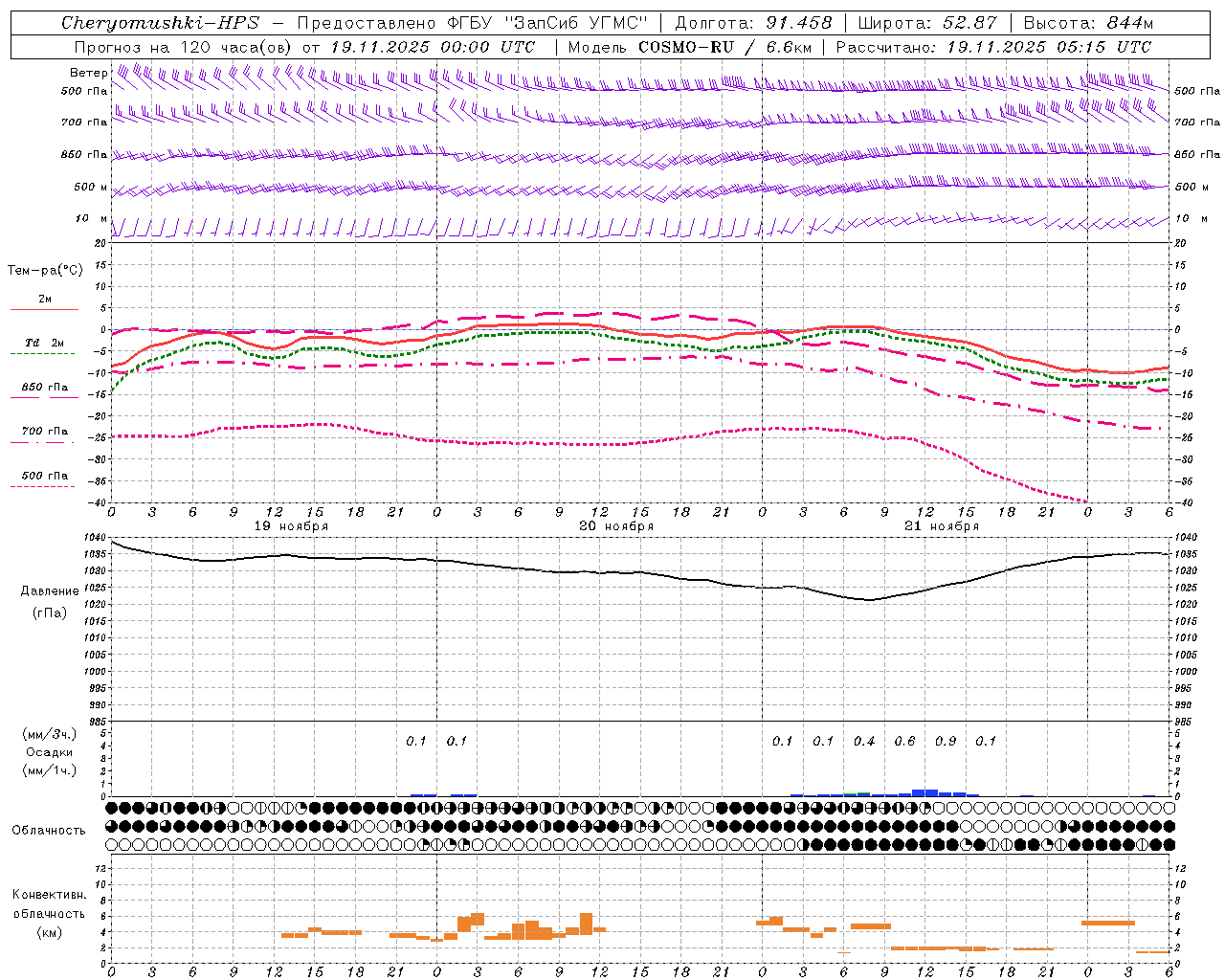Click the '21 ноября' date label
This screenshot has width=1225, height=980.
coord(942,525)
